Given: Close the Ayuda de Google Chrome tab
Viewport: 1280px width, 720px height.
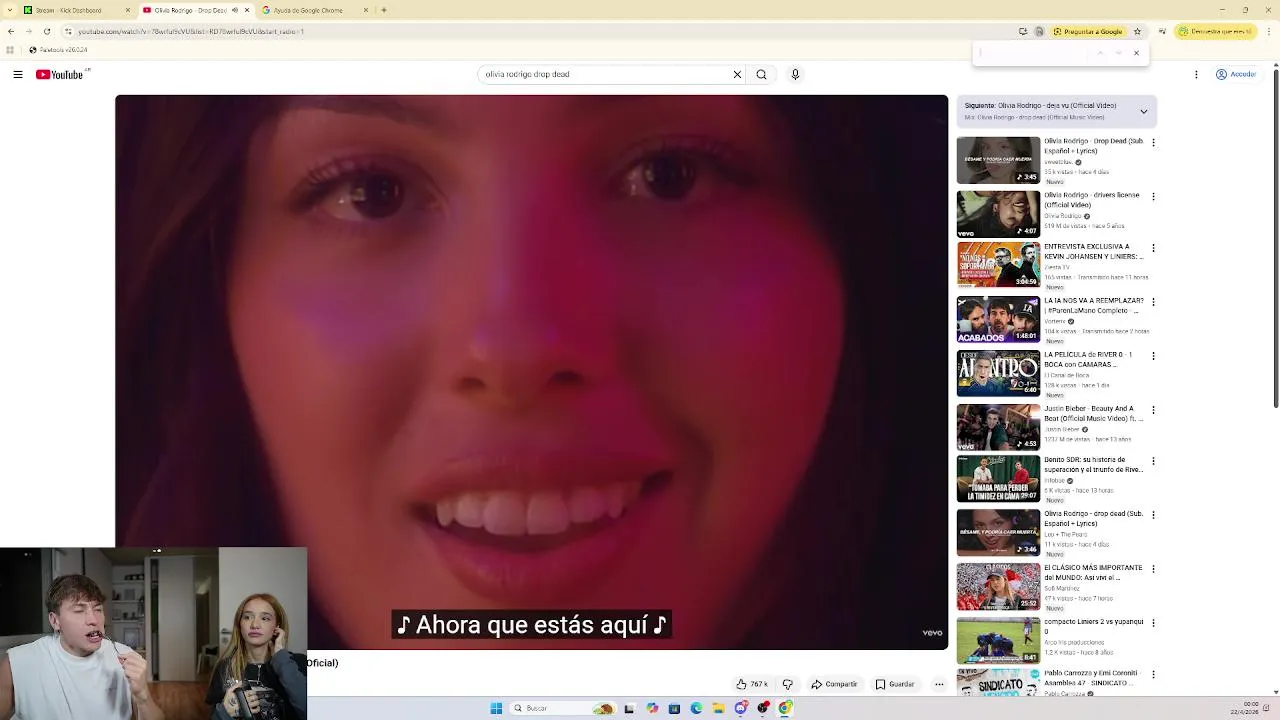Looking at the screenshot, I should [365, 10].
